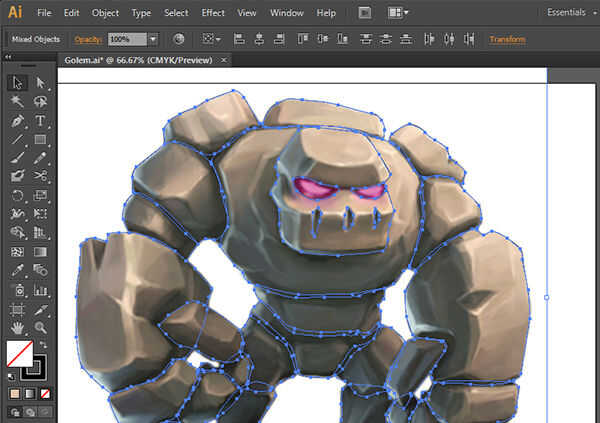Select the Gradient tool
The image size is (600, 423).
[40, 252]
